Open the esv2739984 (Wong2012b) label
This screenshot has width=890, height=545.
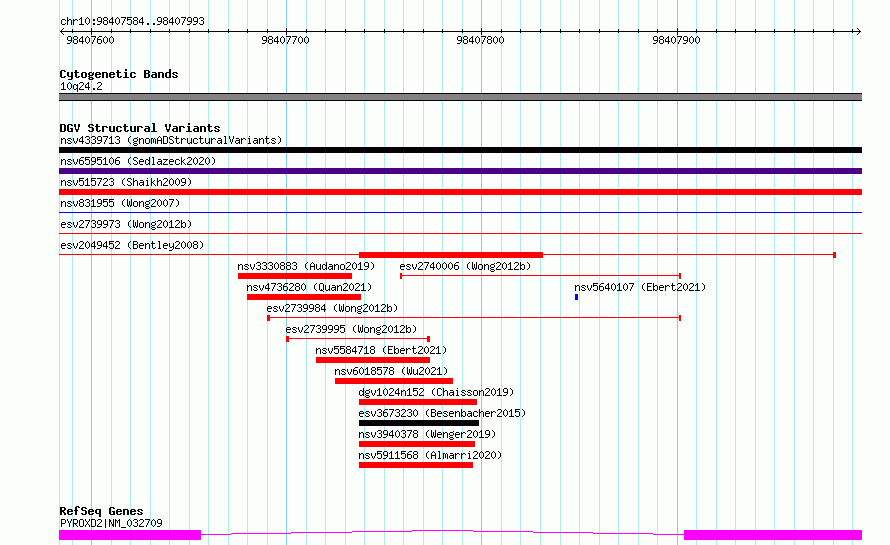point(332,308)
